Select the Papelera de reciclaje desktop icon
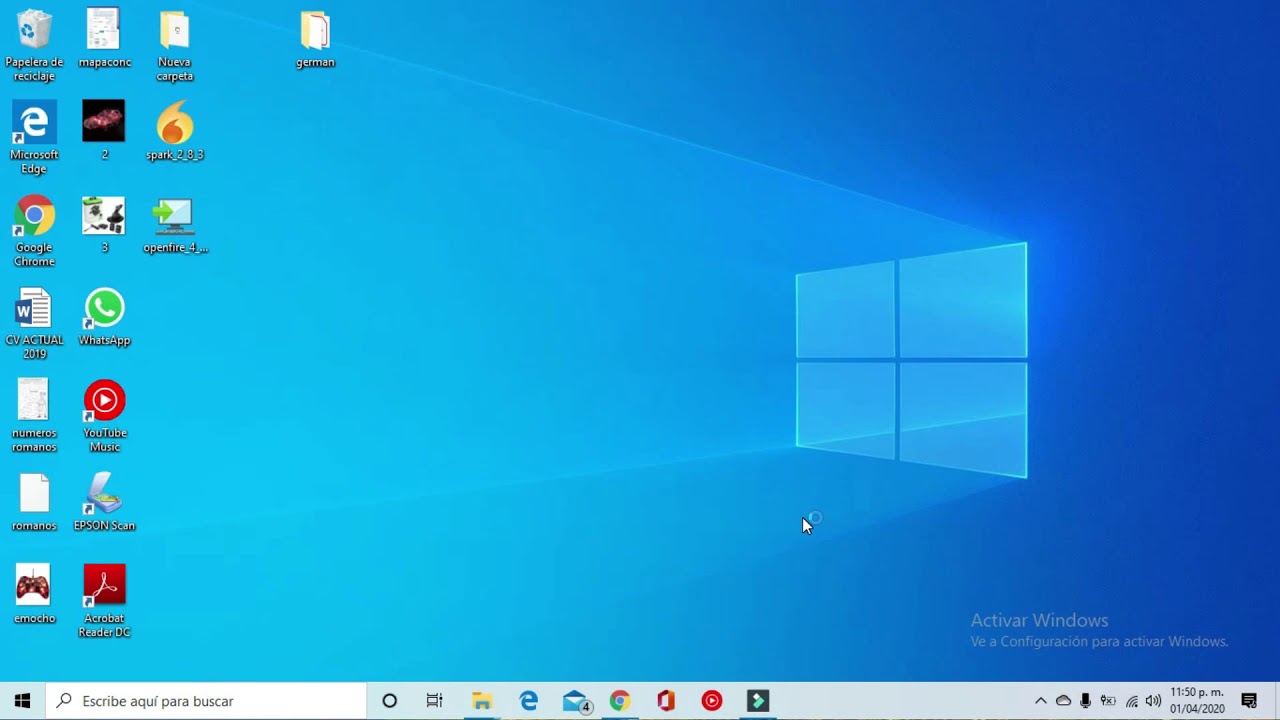This screenshot has width=1280, height=720. [34, 45]
